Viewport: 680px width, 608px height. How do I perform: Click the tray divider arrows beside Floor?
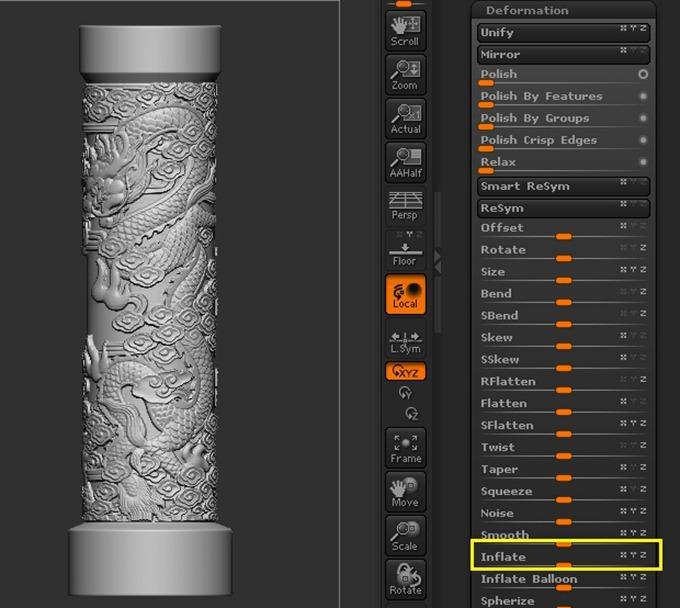tap(437, 261)
